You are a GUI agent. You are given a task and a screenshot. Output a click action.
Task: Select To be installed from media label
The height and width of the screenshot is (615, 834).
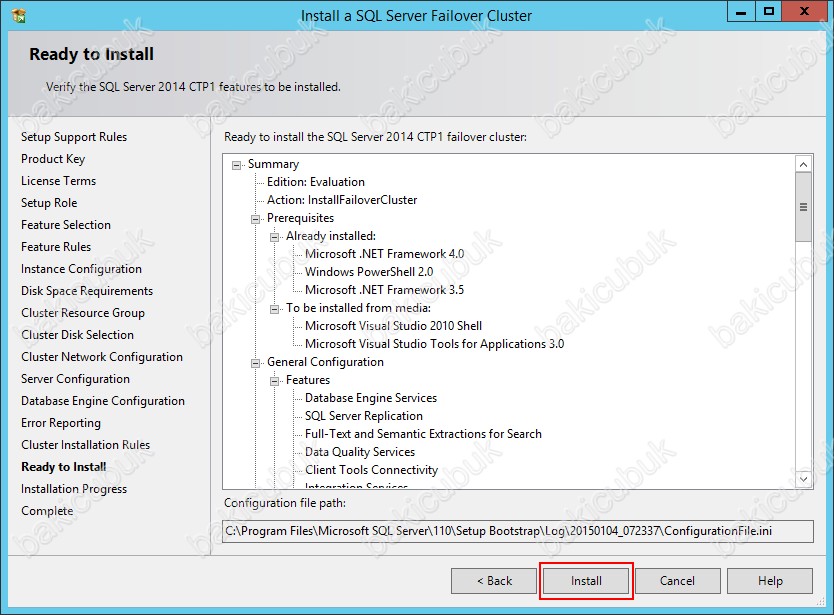[358, 308]
